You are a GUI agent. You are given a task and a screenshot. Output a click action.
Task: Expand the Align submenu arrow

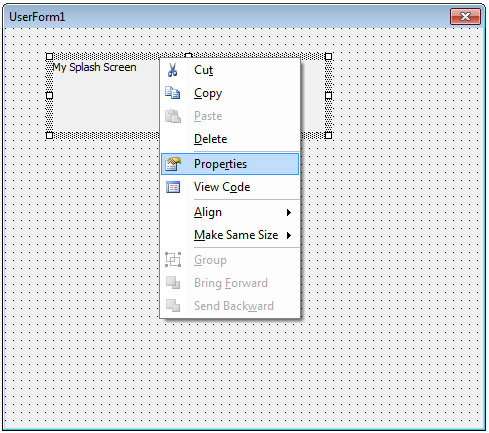pyautogui.click(x=289, y=212)
